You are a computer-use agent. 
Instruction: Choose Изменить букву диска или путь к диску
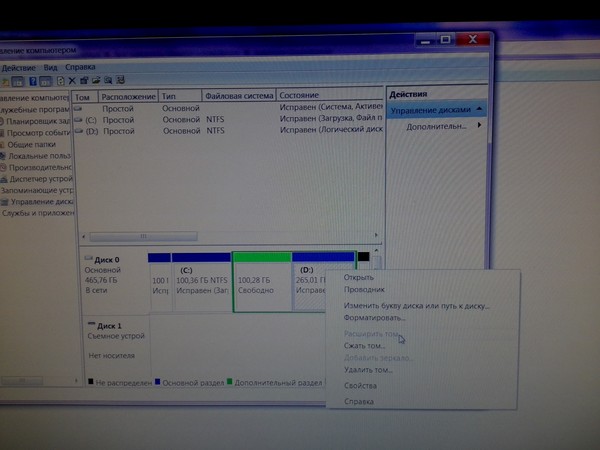[416, 306]
